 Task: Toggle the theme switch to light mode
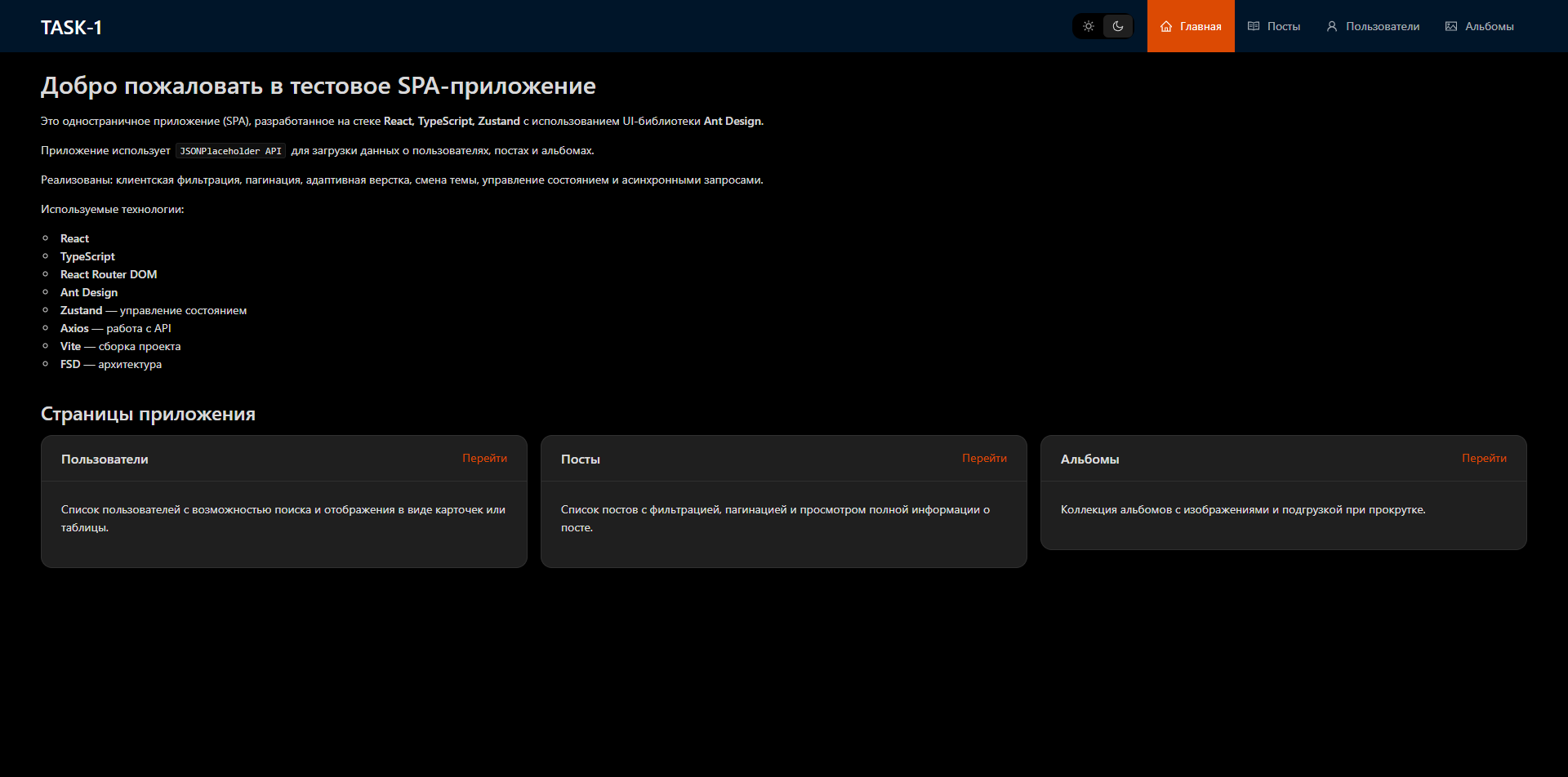point(1088,25)
